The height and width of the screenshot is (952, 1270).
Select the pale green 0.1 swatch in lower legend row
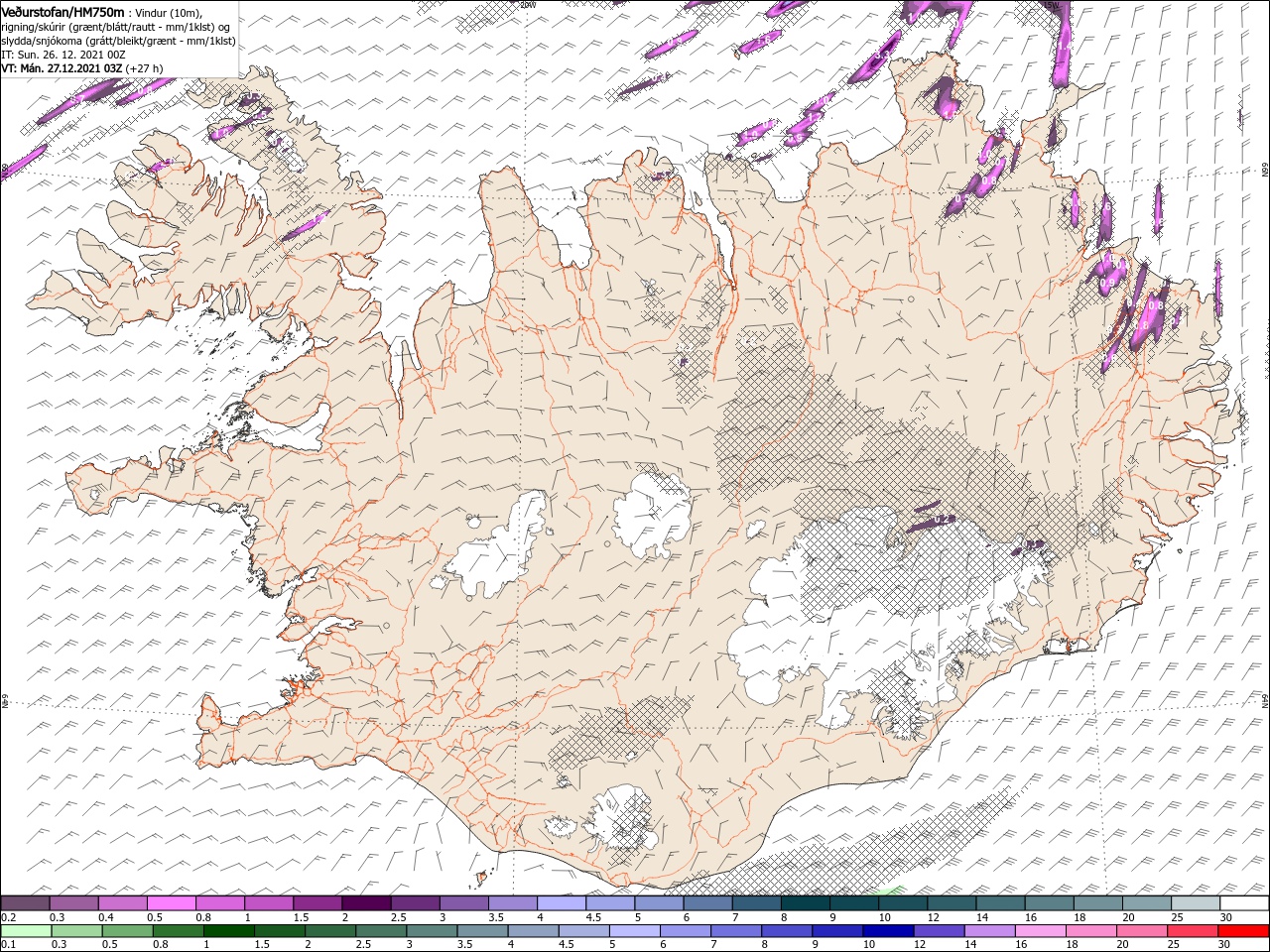pos(26,931)
